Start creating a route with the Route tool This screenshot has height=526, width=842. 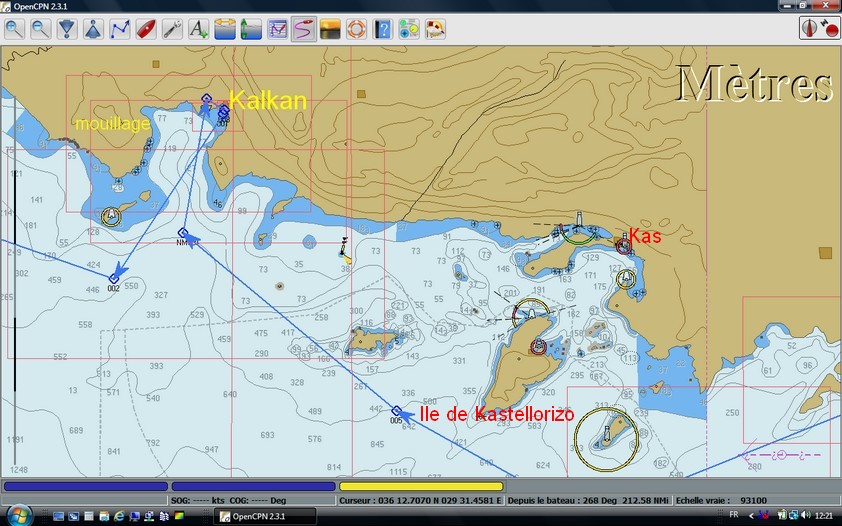click(x=120, y=29)
